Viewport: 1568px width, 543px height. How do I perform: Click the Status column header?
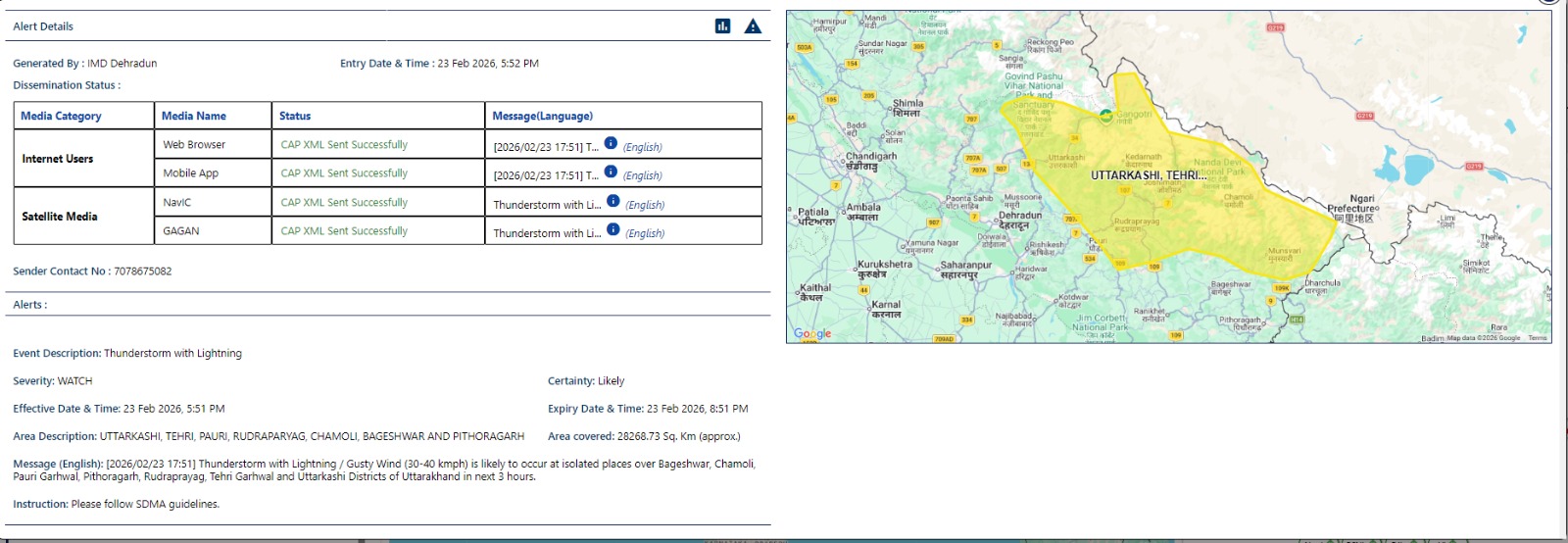coord(294,116)
